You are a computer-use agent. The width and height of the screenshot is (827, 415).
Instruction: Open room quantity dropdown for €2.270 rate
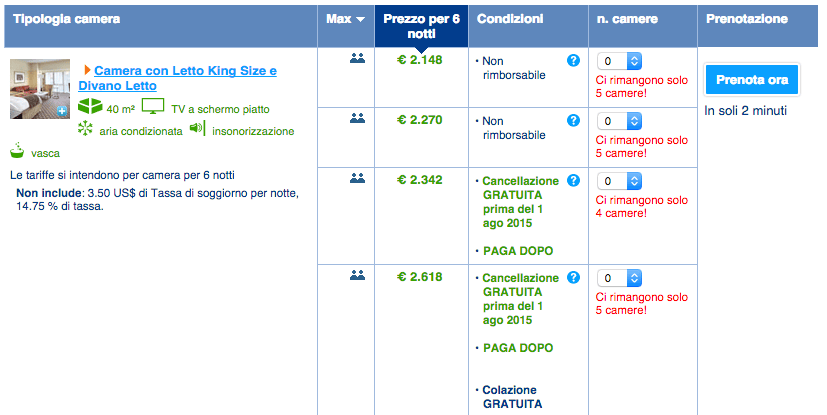click(619, 121)
